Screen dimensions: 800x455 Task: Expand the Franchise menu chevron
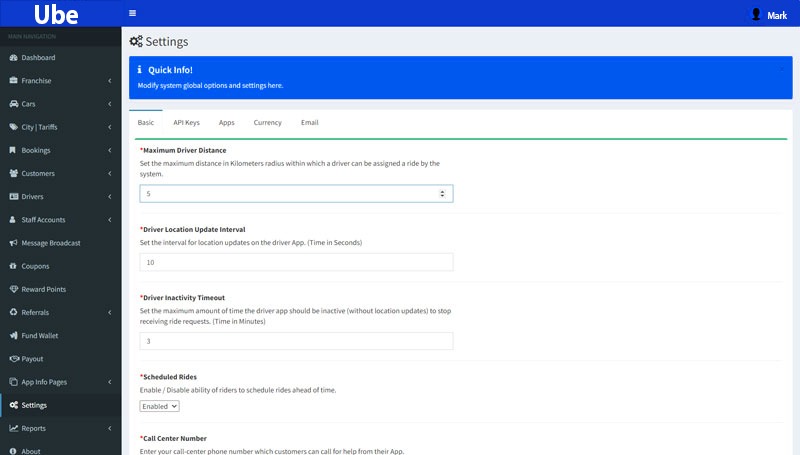109,81
